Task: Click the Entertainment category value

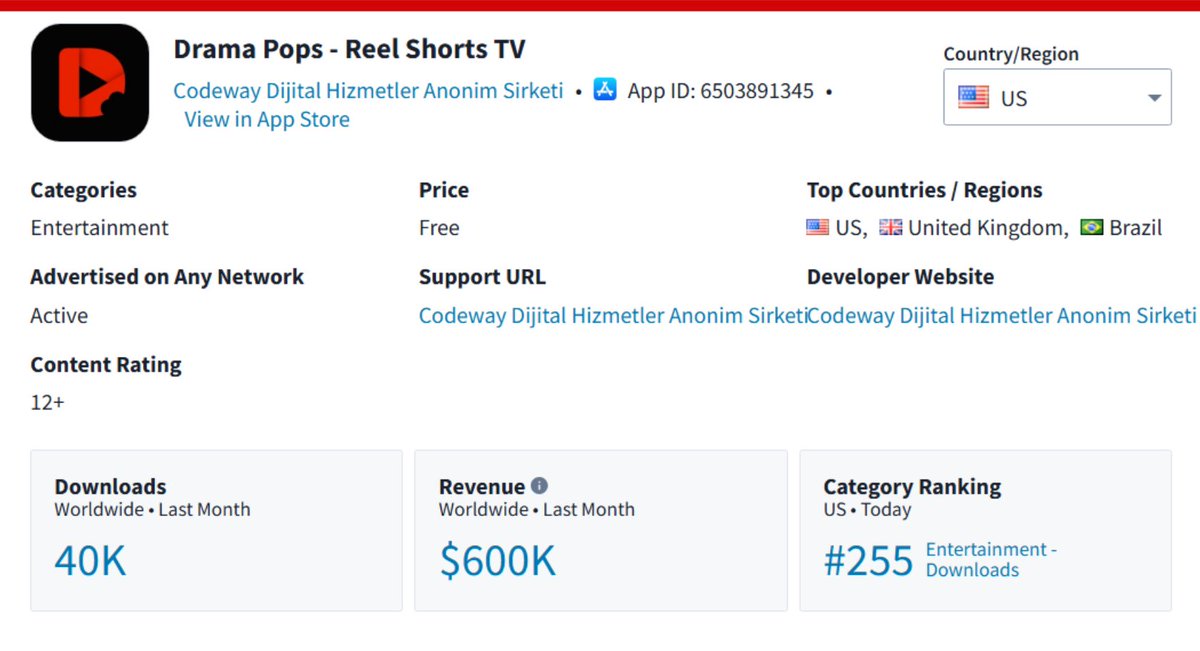Action: pyautogui.click(x=100, y=228)
